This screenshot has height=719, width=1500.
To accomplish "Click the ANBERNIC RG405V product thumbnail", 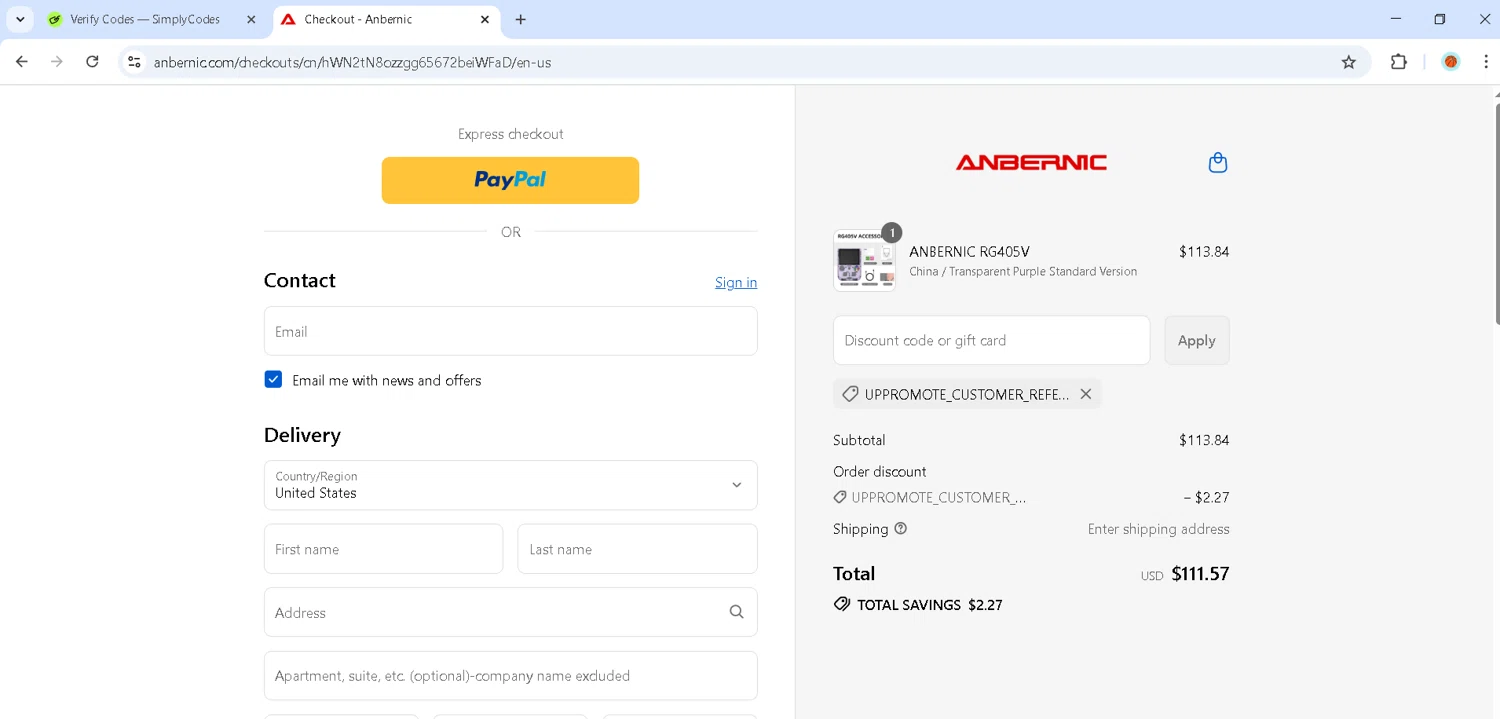I will (864, 261).
